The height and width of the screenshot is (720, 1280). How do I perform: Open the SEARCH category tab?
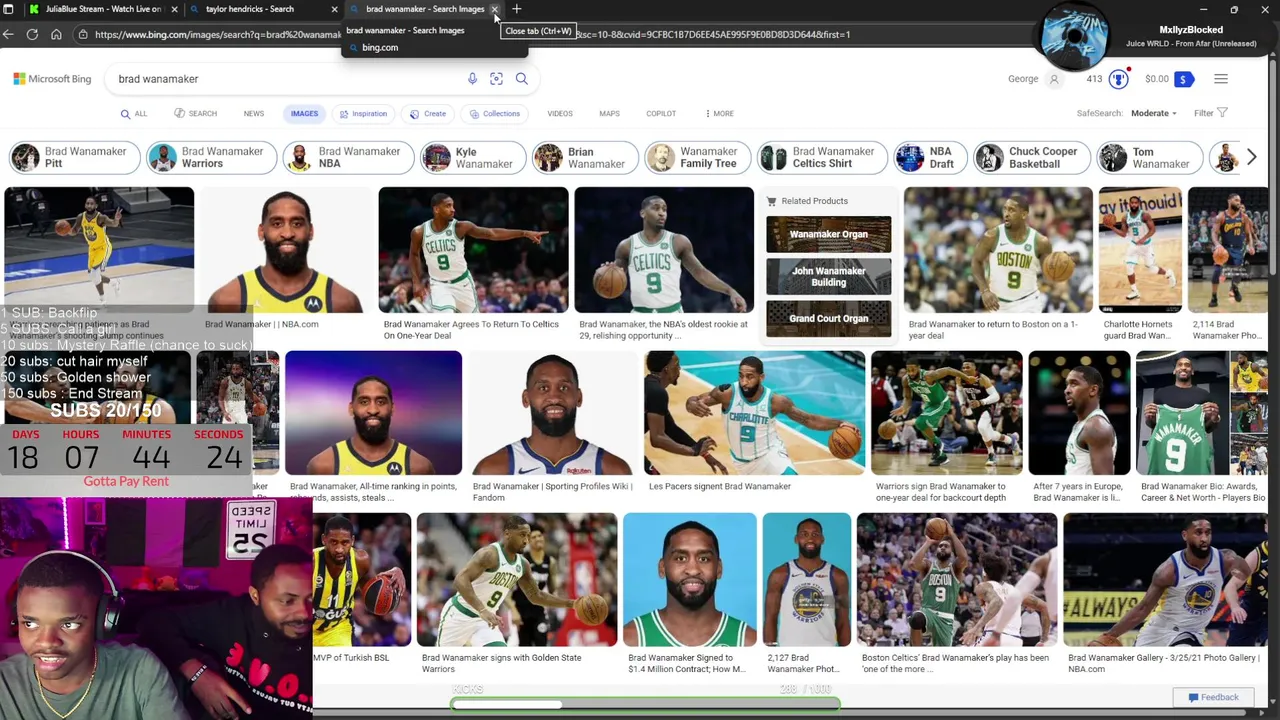(x=195, y=114)
